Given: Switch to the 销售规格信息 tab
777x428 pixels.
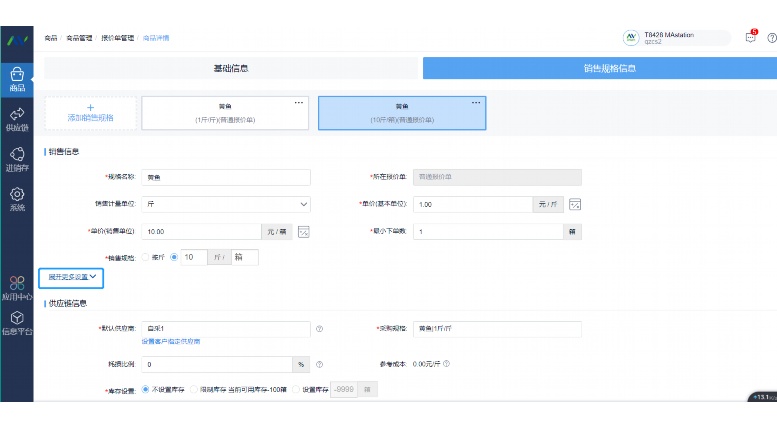Looking at the screenshot, I should click(x=600, y=68).
